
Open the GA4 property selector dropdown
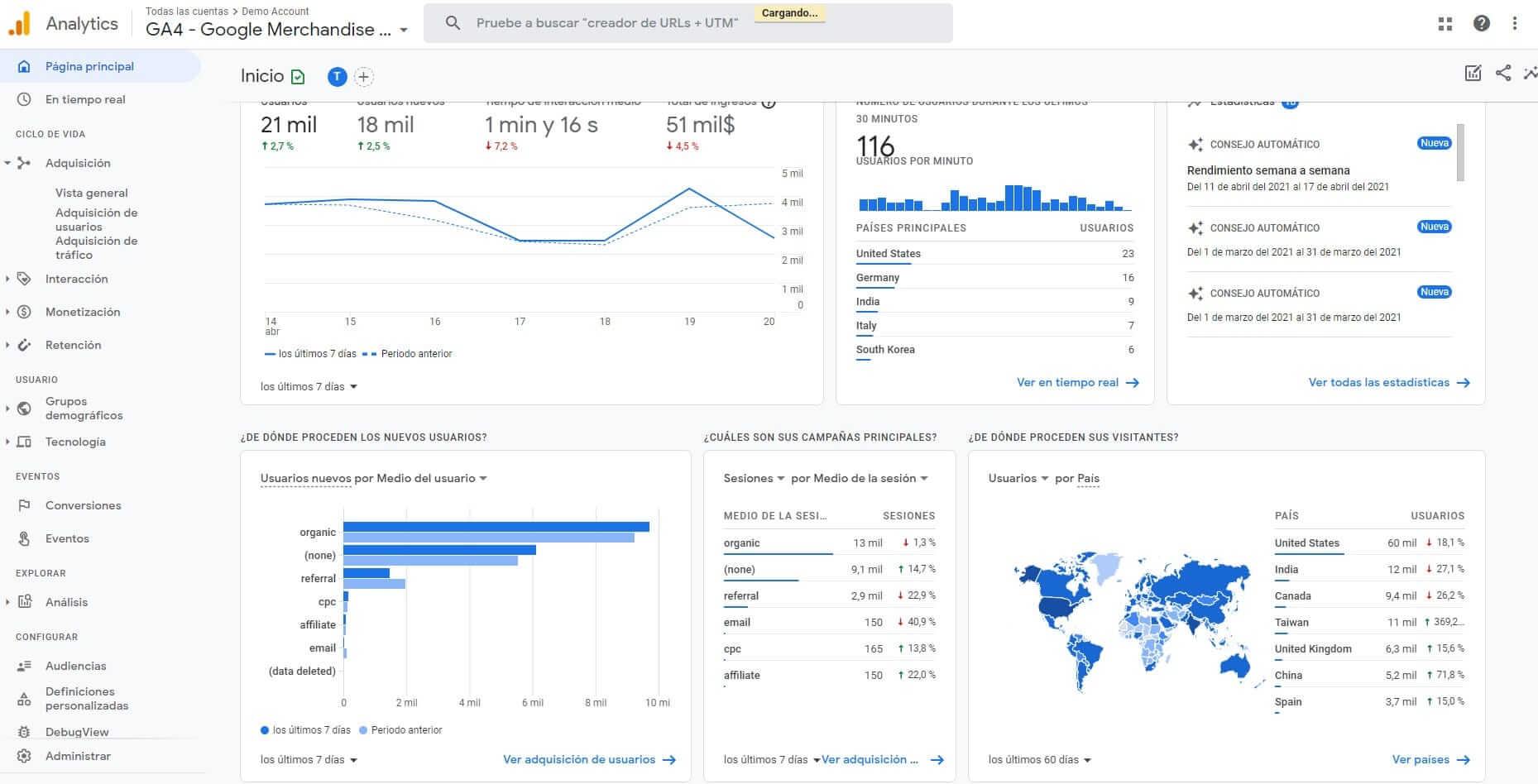point(403,30)
